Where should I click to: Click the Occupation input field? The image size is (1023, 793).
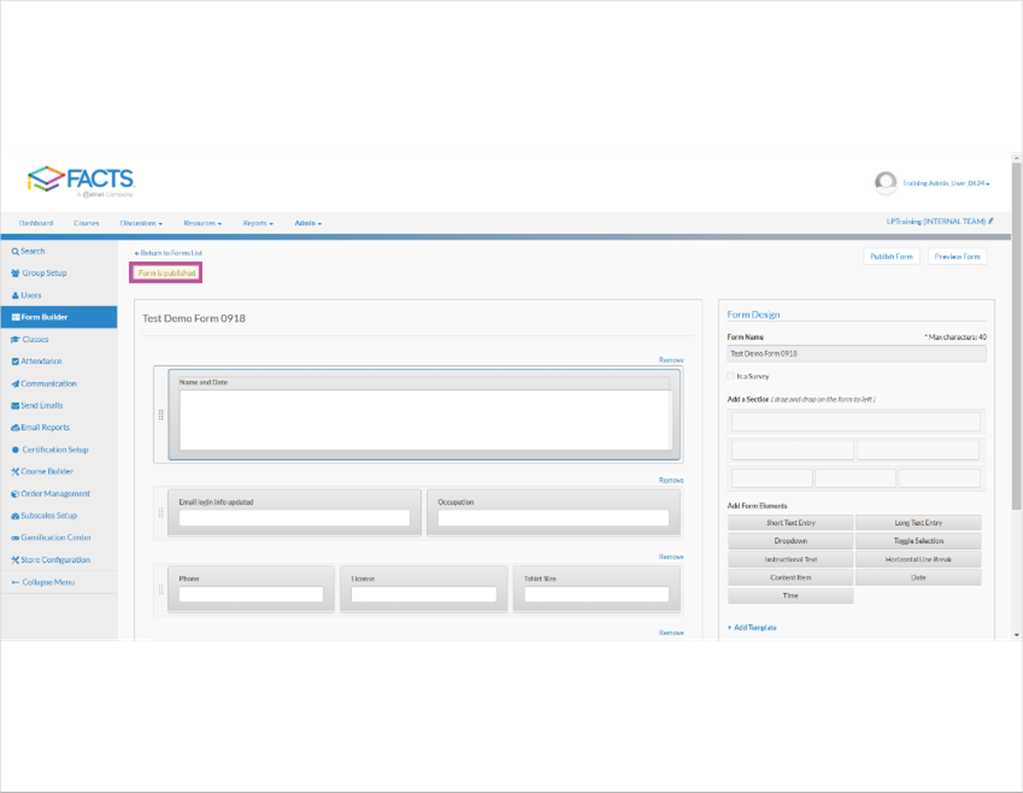click(x=553, y=518)
